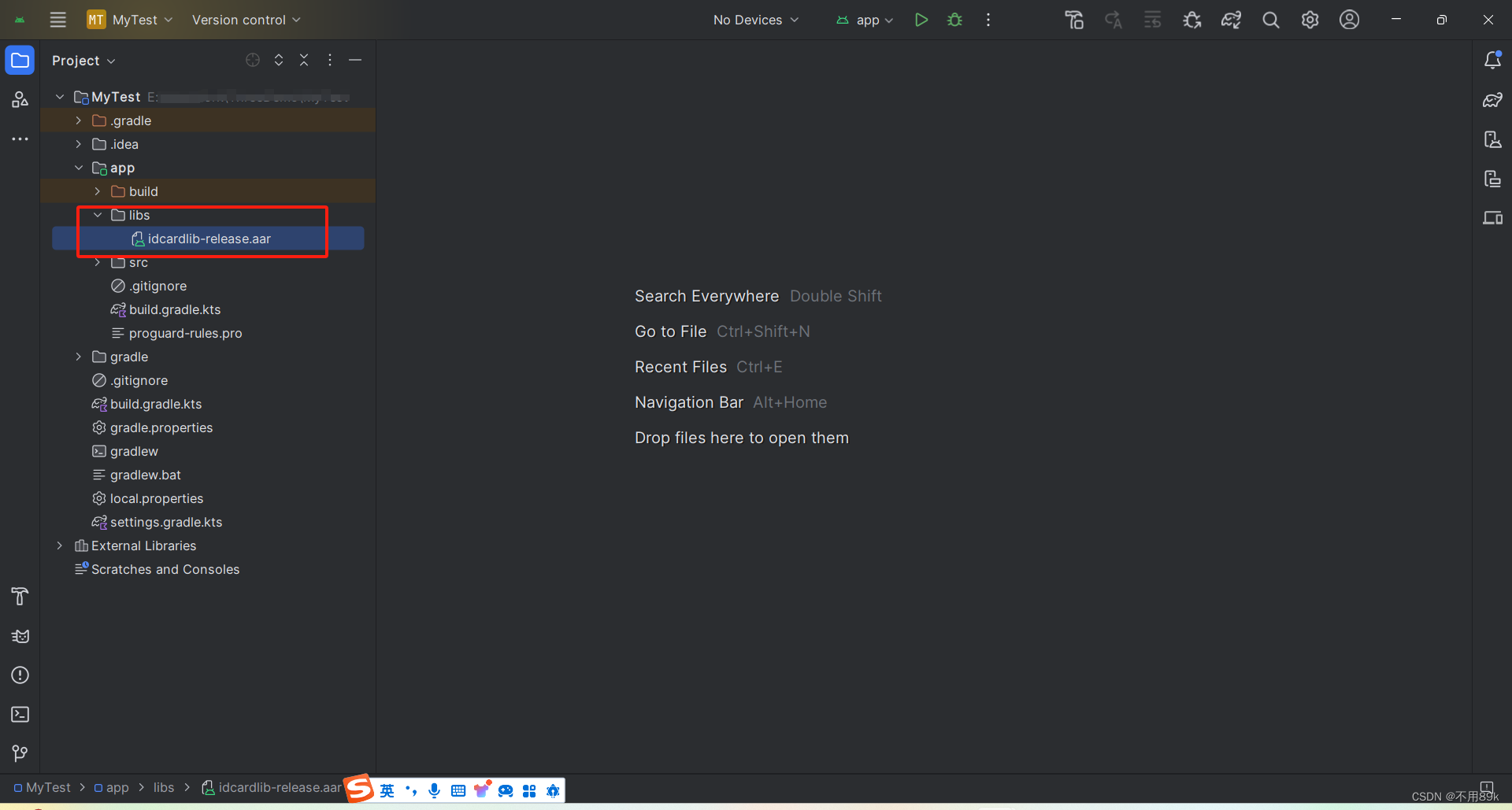Image resolution: width=1512 pixels, height=810 pixels.
Task: Open Settings with the gear icon
Action: [1310, 20]
